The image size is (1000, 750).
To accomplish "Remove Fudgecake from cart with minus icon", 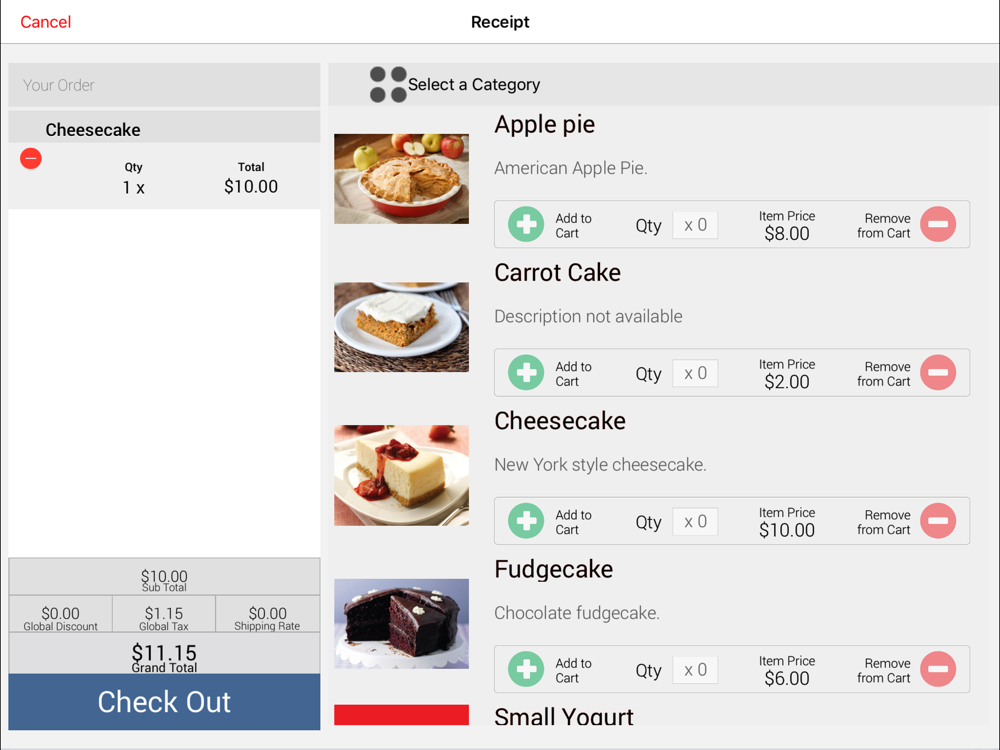I will (938, 669).
